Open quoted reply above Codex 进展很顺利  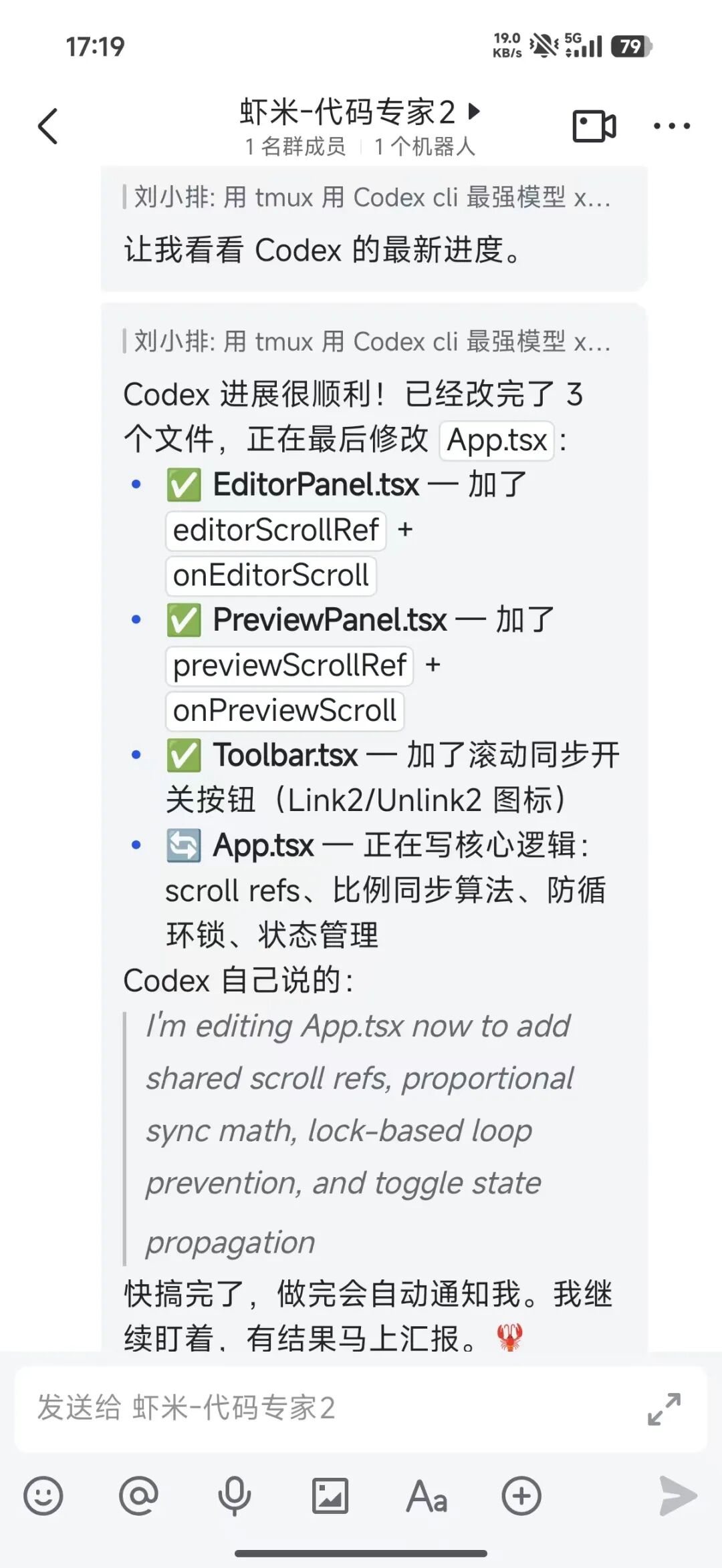[371, 342]
